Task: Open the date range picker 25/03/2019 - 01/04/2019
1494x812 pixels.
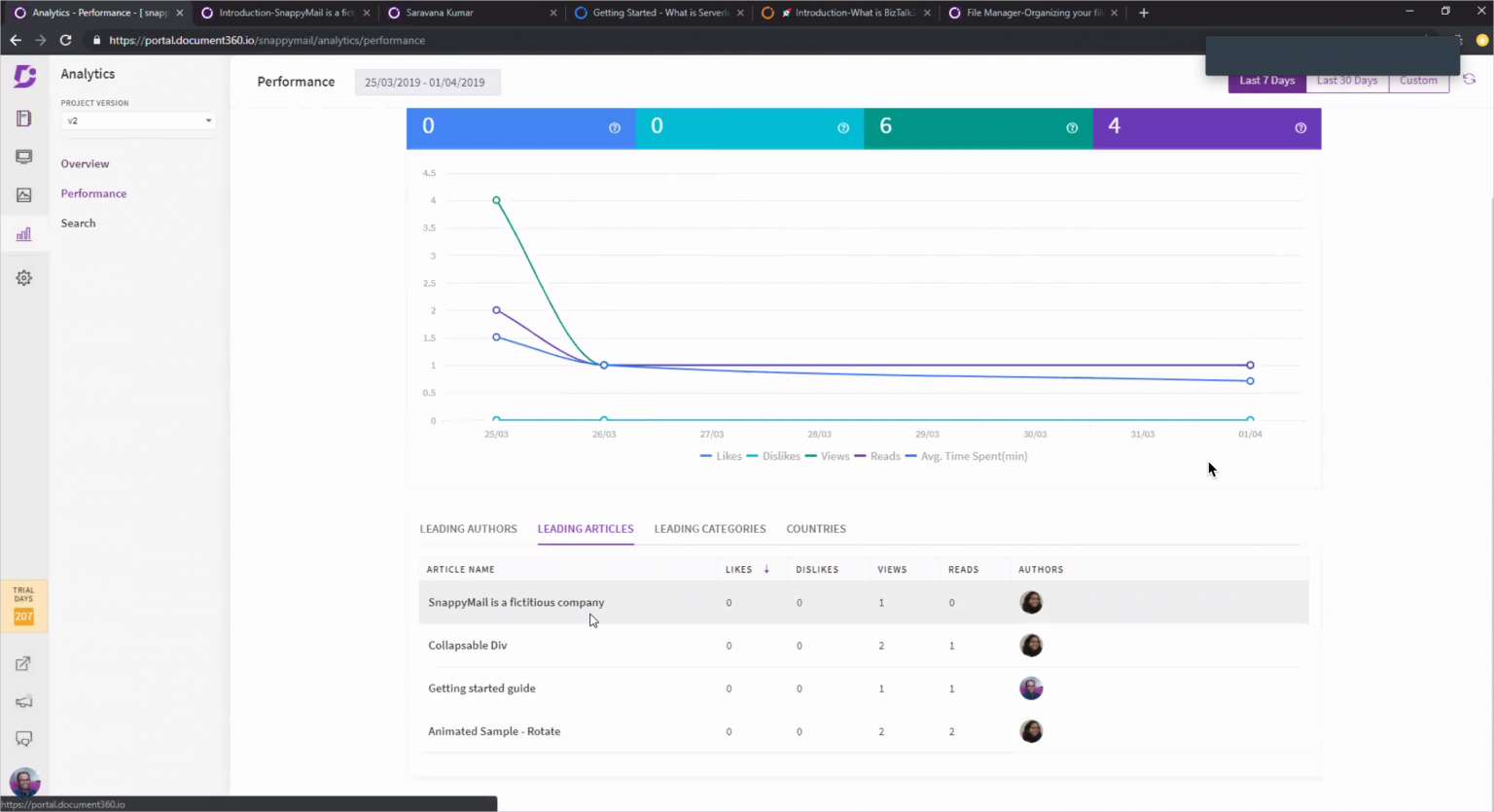Action: [x=426, y=83]
